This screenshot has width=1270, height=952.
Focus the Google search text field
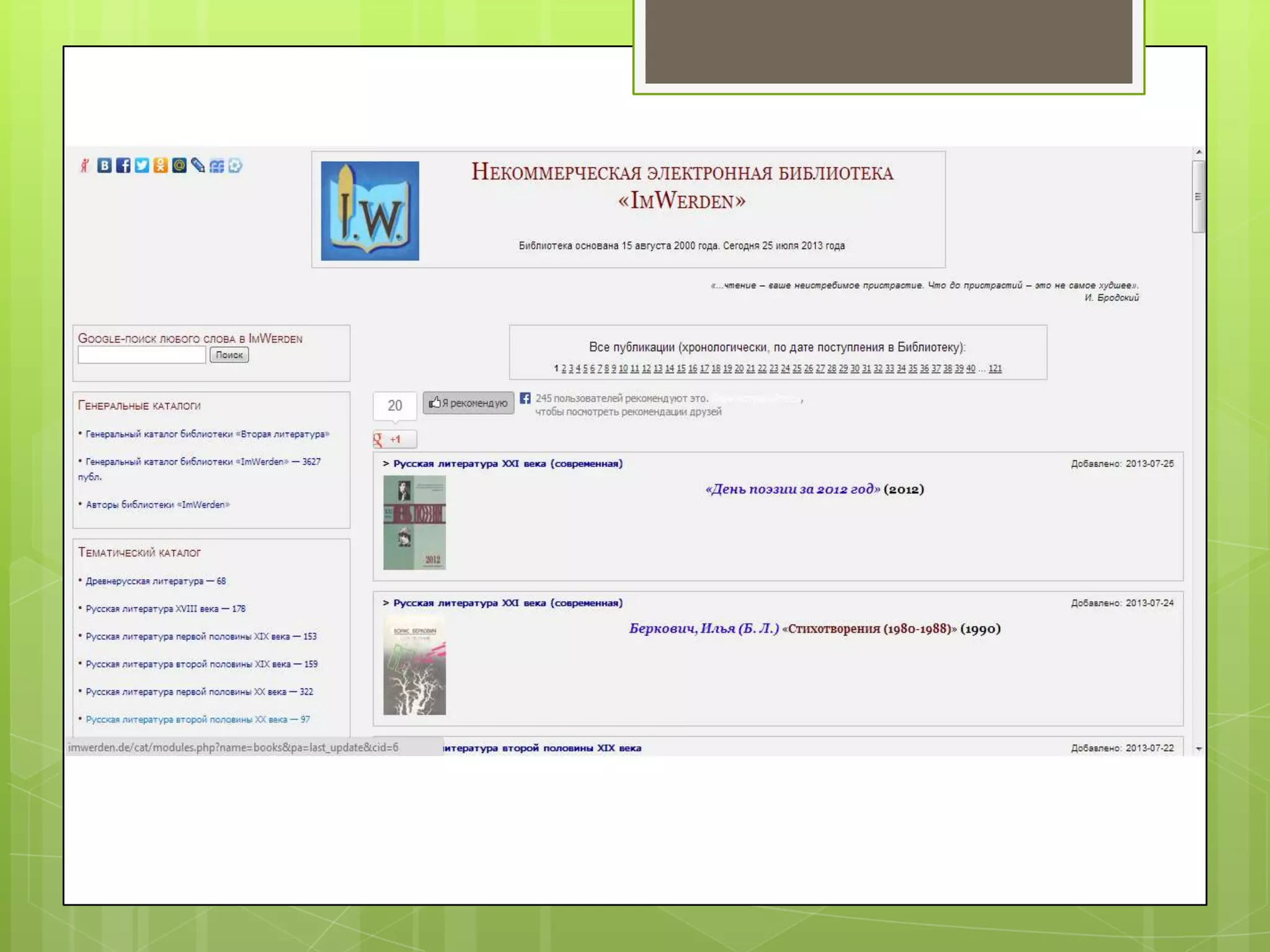[141, 355]
